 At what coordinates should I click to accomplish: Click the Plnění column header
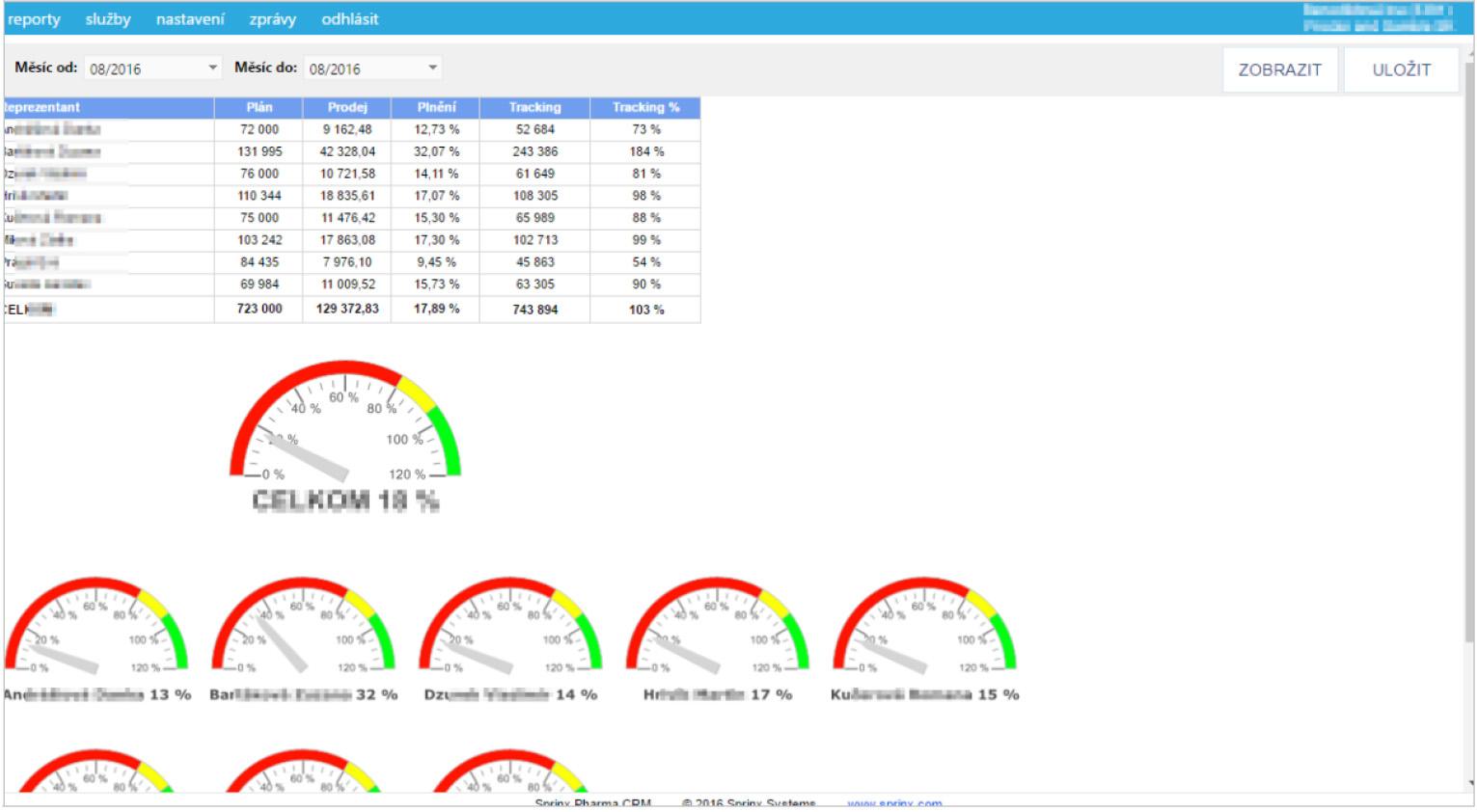[436, 107]
